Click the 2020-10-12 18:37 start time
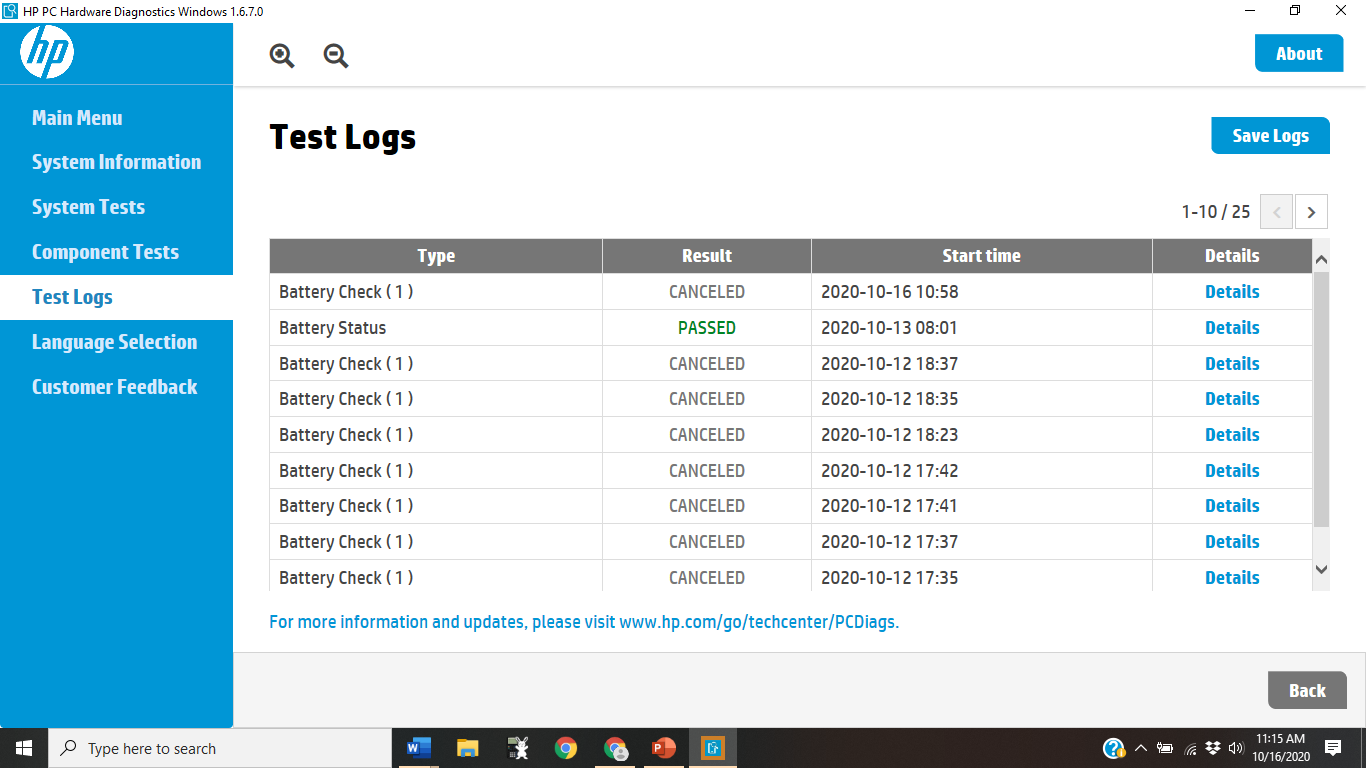 click(890, 364)
